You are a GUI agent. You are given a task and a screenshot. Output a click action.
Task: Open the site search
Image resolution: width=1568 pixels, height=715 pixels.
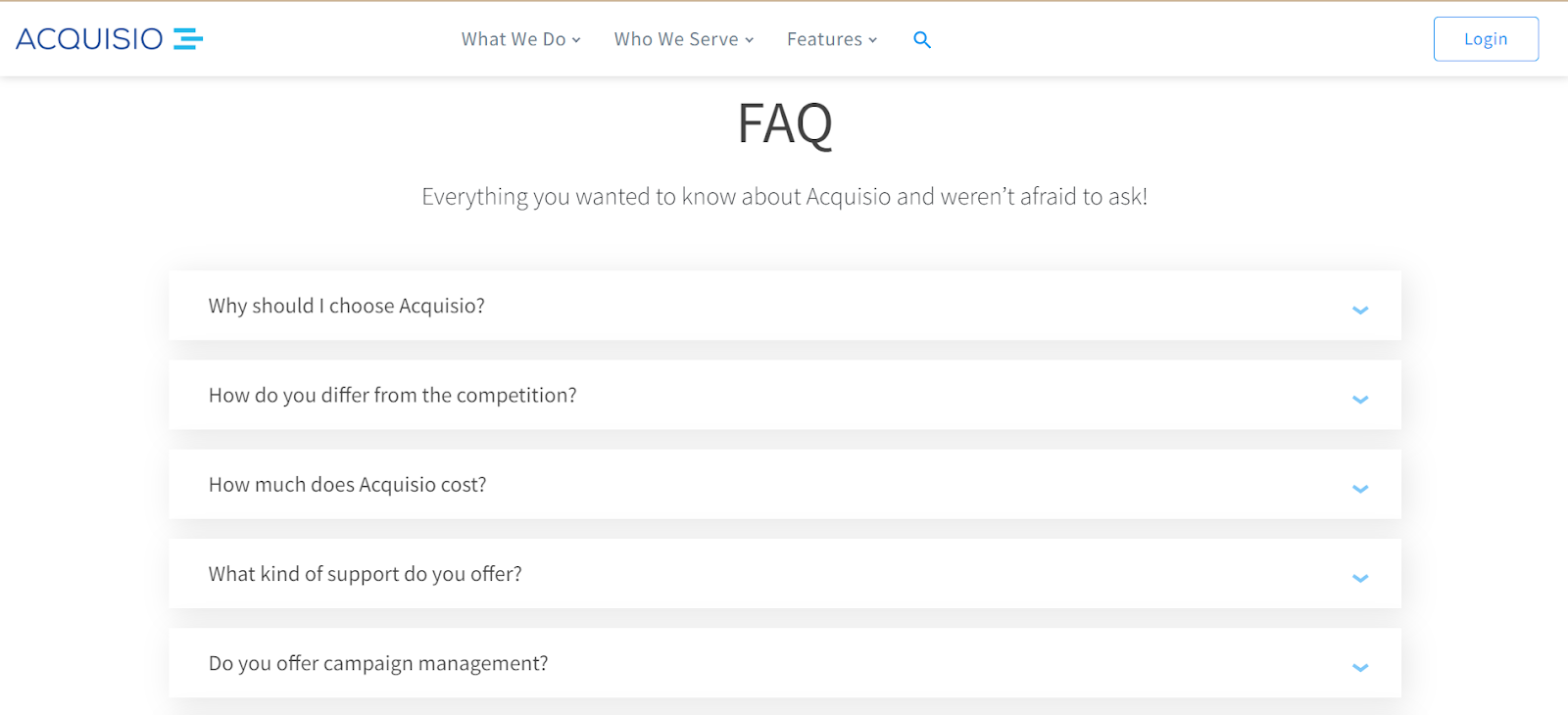pyautogui.click(x=921, y=39)
